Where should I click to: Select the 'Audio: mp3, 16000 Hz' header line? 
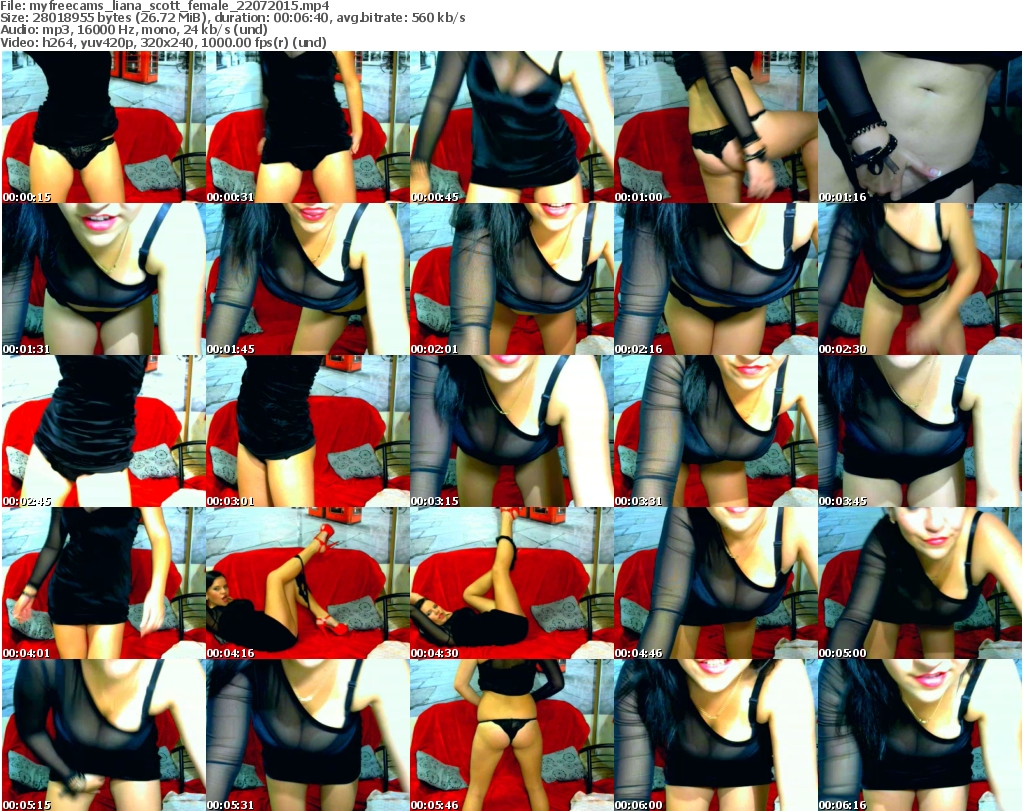tap(134, 30)
